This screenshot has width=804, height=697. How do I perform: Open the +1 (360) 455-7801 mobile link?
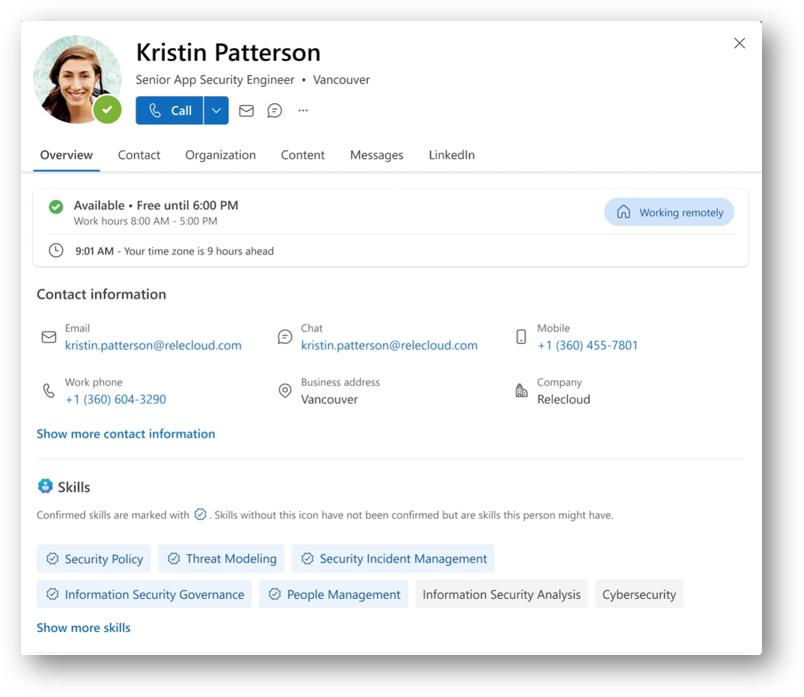[x=587, y=345]
